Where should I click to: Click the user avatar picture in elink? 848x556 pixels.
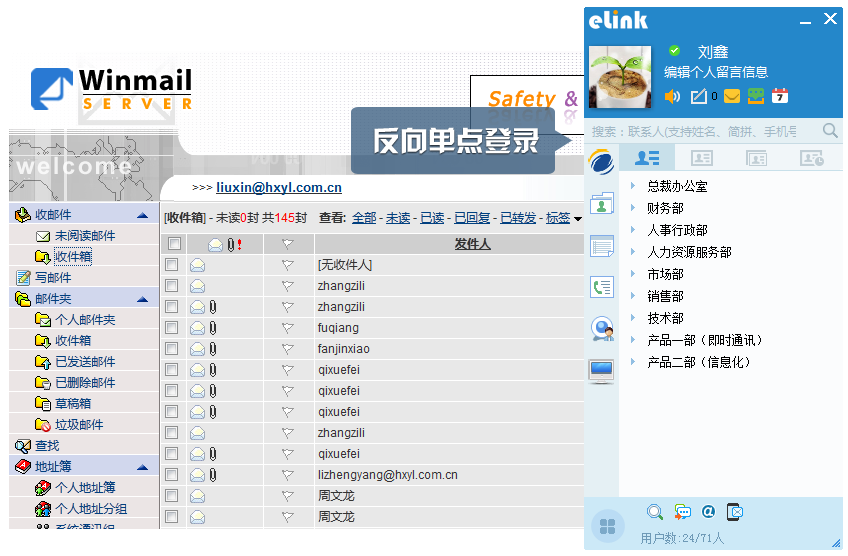pos(620,77)
